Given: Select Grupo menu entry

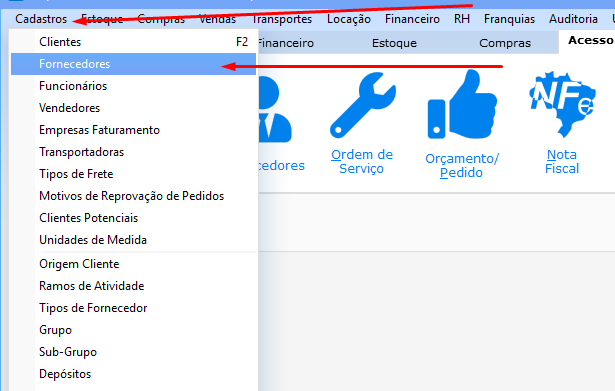Looking at the screenshot, I should 133,330.
